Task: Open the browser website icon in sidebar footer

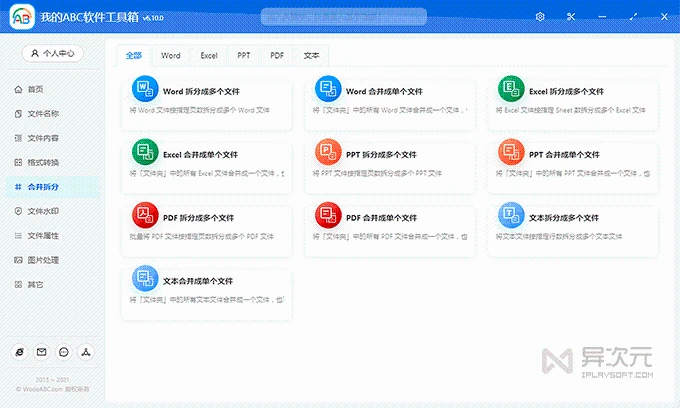Action: click(20, 352)
